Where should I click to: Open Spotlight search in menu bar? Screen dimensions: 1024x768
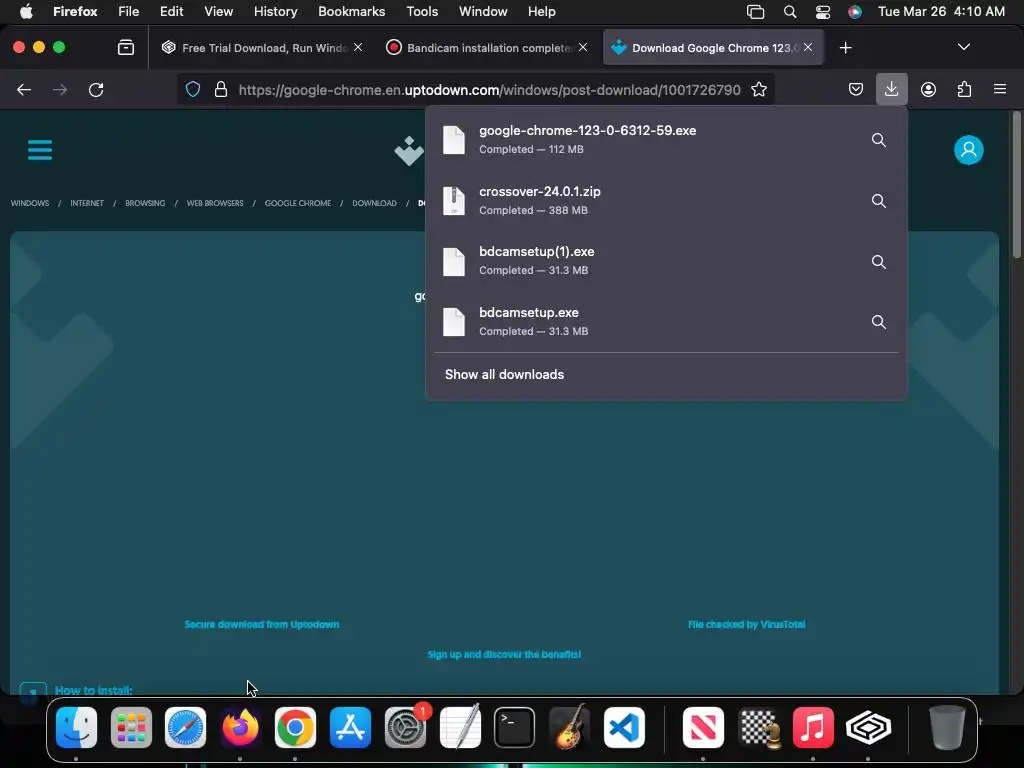790,12
